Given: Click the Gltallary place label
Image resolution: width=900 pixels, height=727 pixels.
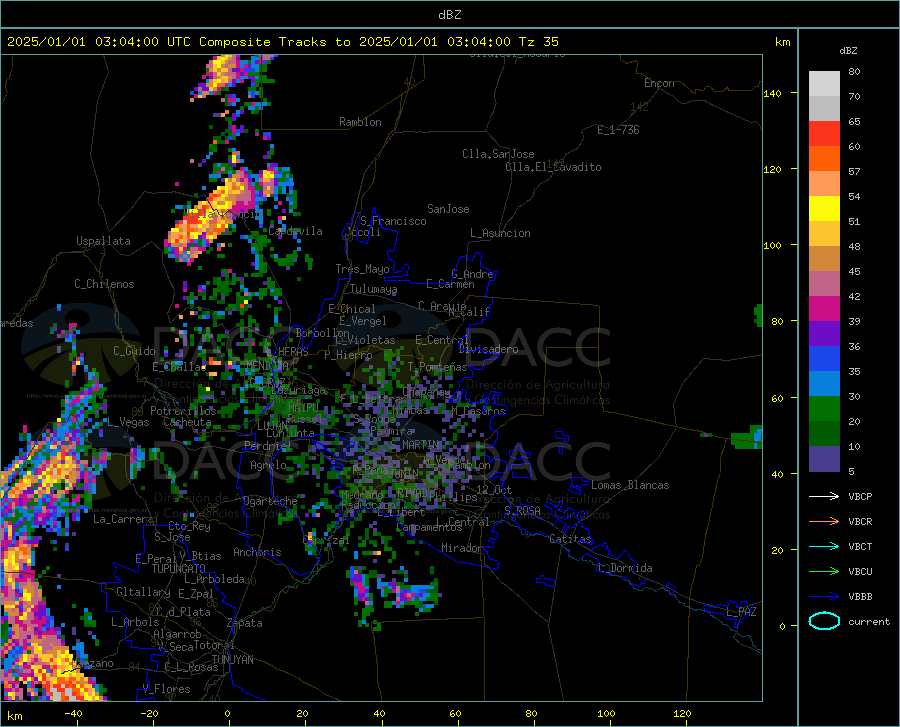Looking at the screenshot, I should [x=143, y=592].
